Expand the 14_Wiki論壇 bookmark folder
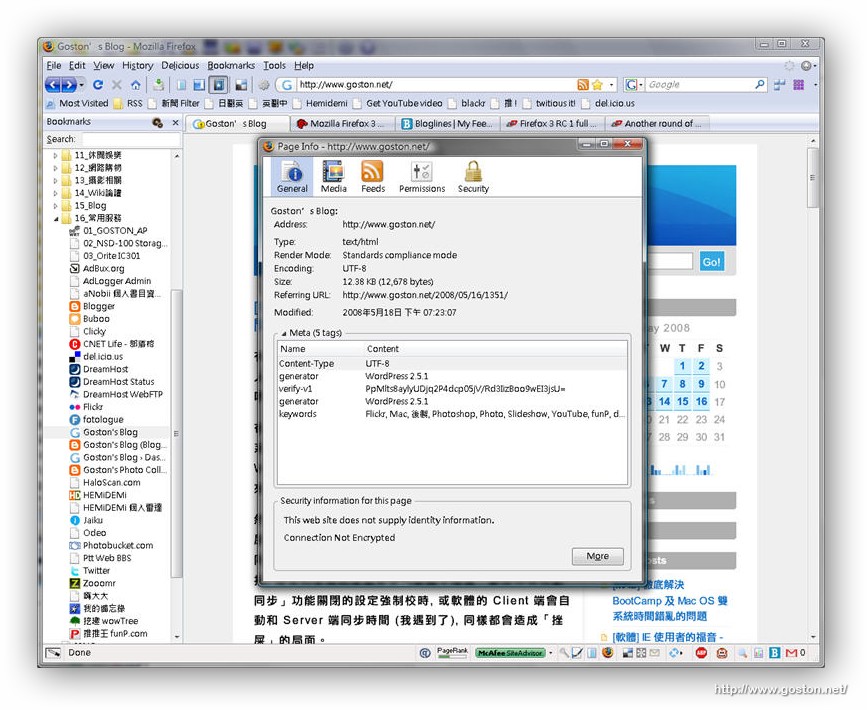The width and height of the screenshot is (867, 710). tap(55, 193)
